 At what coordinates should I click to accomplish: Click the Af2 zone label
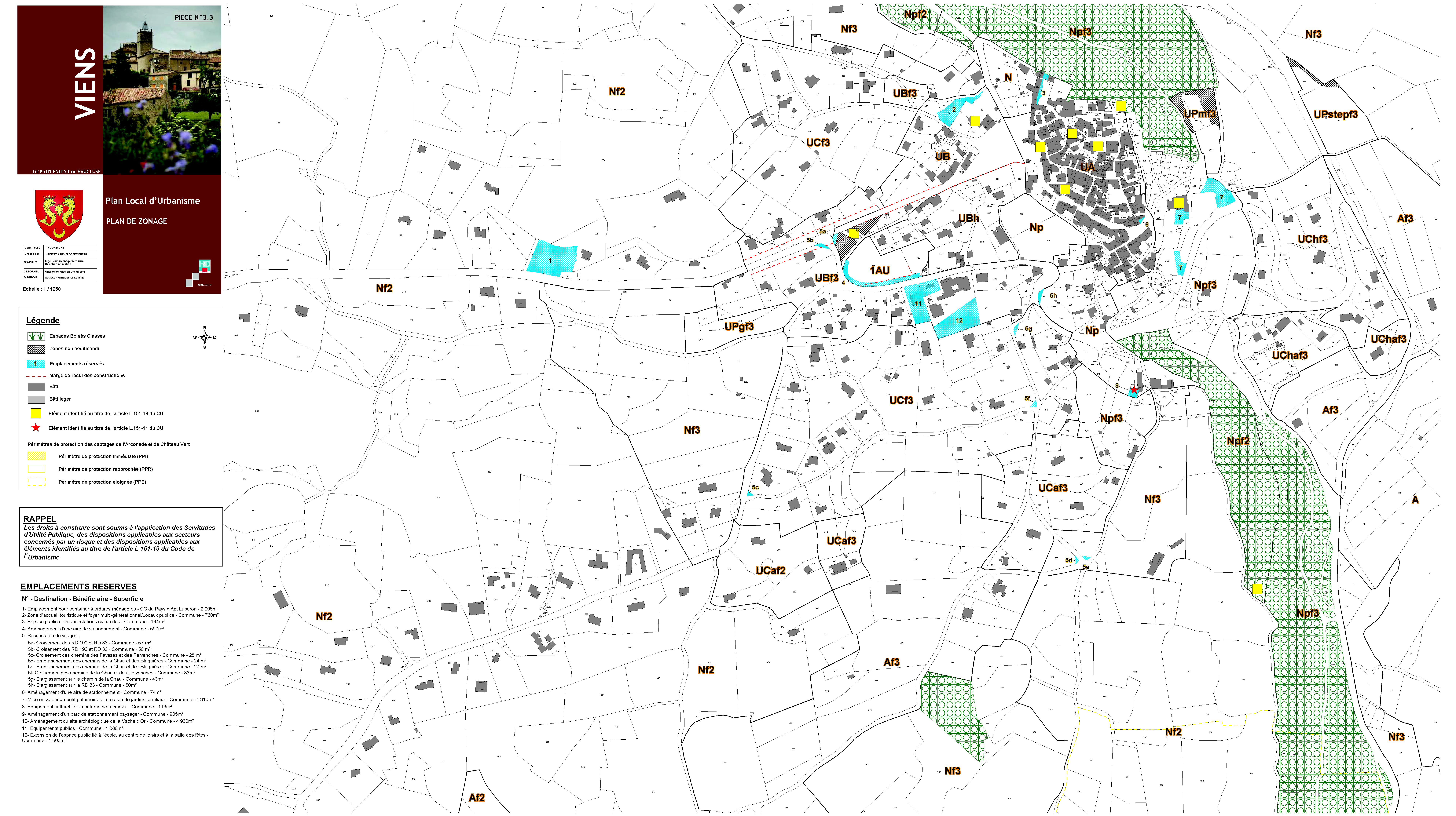(476, 798)
